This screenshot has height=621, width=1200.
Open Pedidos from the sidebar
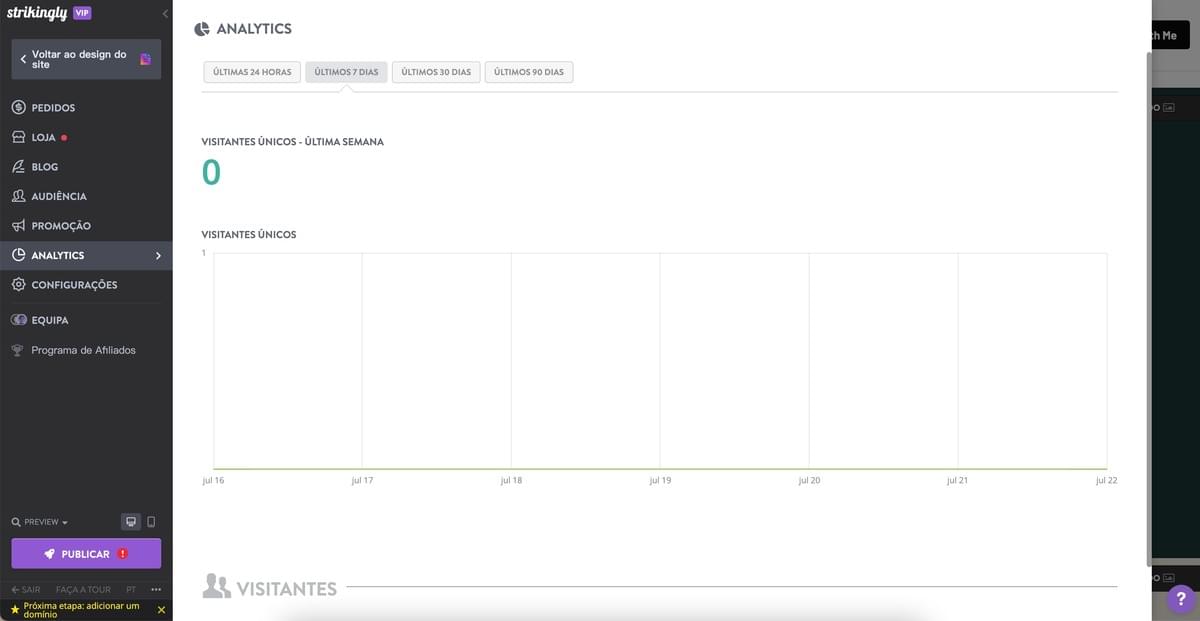[x=86, y=108]
